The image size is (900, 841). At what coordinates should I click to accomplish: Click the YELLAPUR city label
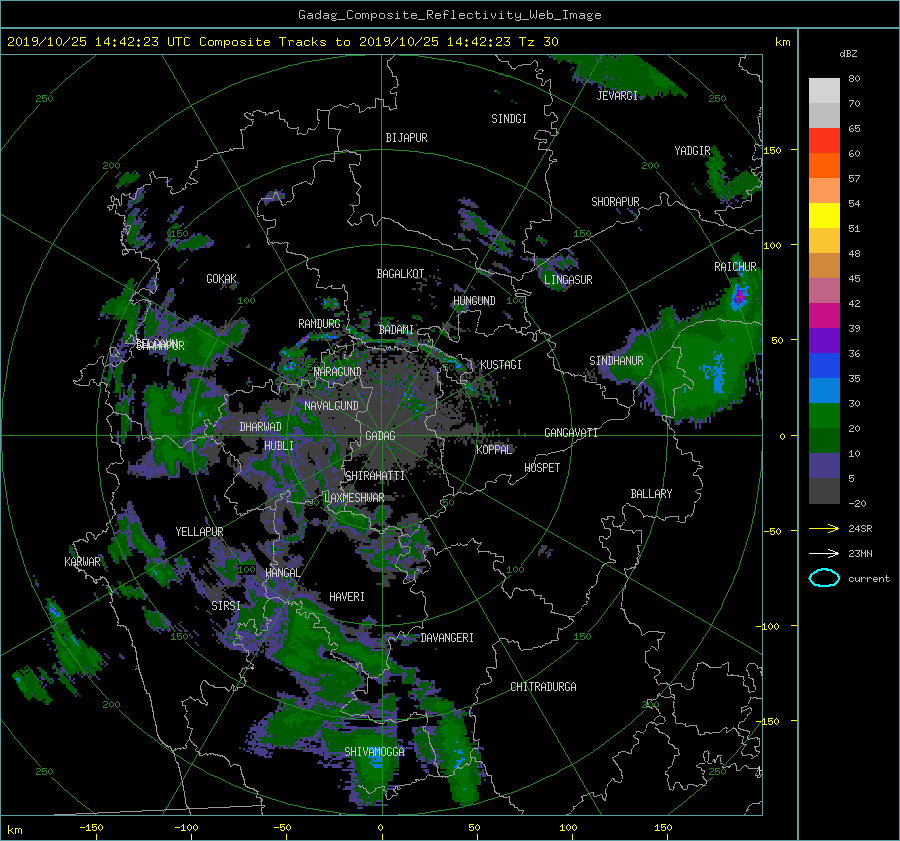pyautogui.click(x=199, y=532)
